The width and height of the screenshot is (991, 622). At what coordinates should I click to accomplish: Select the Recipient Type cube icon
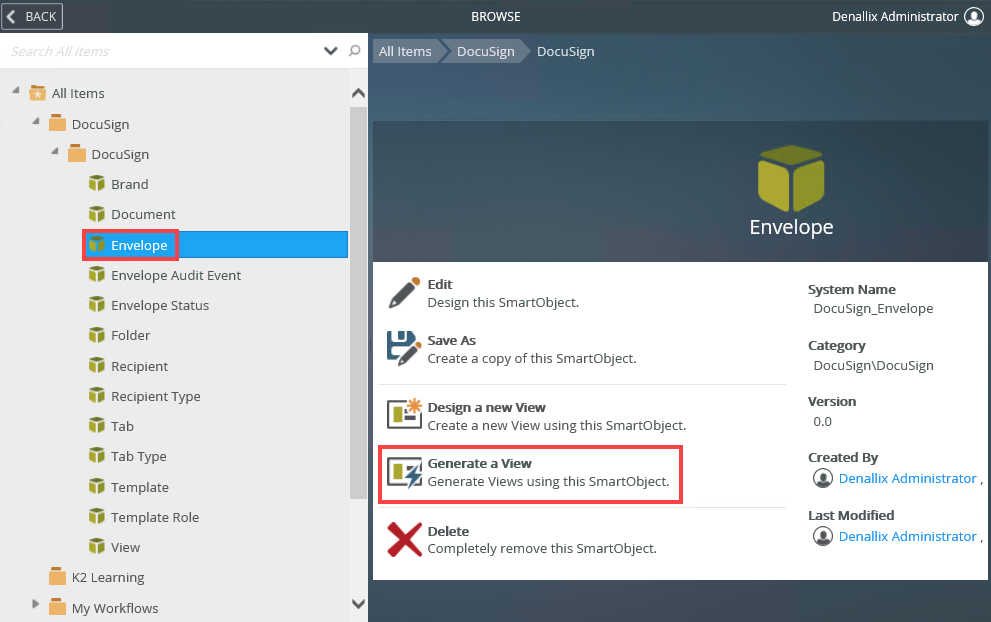(x=97, y=396)
